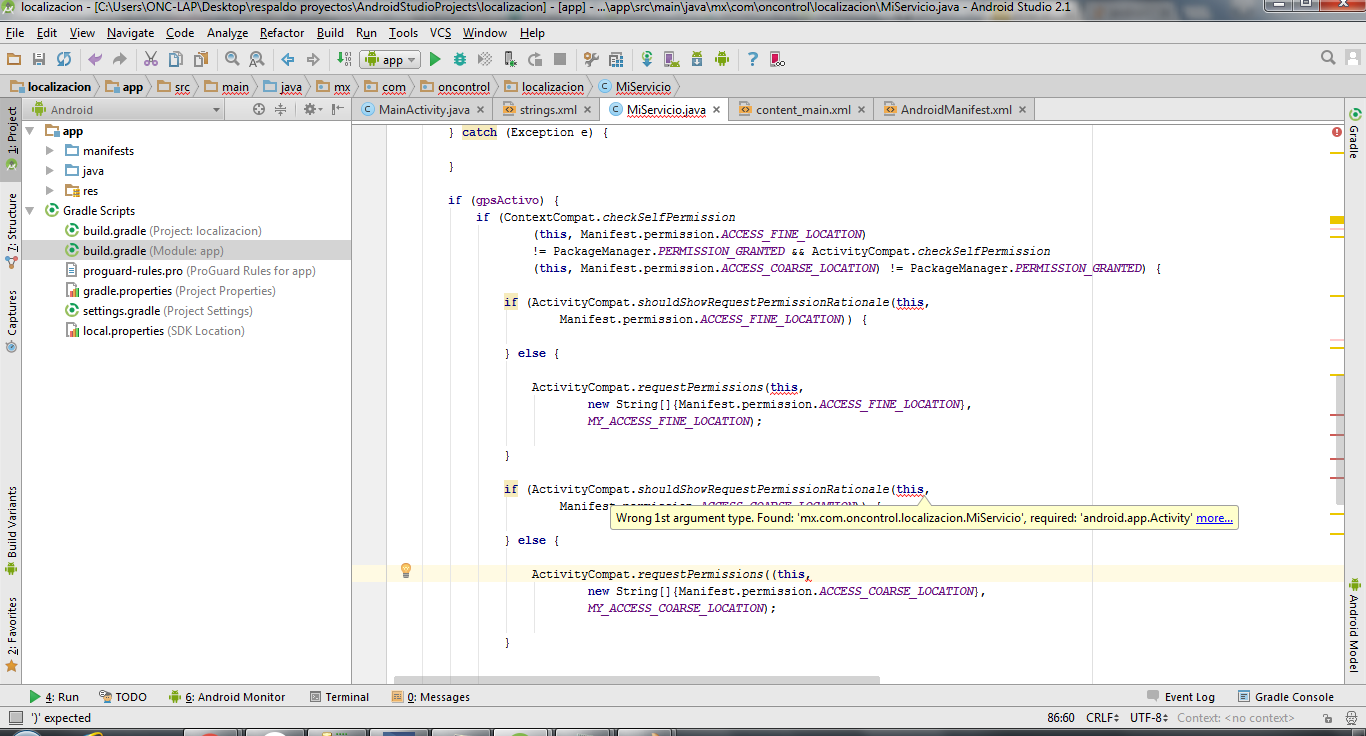Click the Open folder toolbar icon
1366x736 pixels.
point(14,59)
